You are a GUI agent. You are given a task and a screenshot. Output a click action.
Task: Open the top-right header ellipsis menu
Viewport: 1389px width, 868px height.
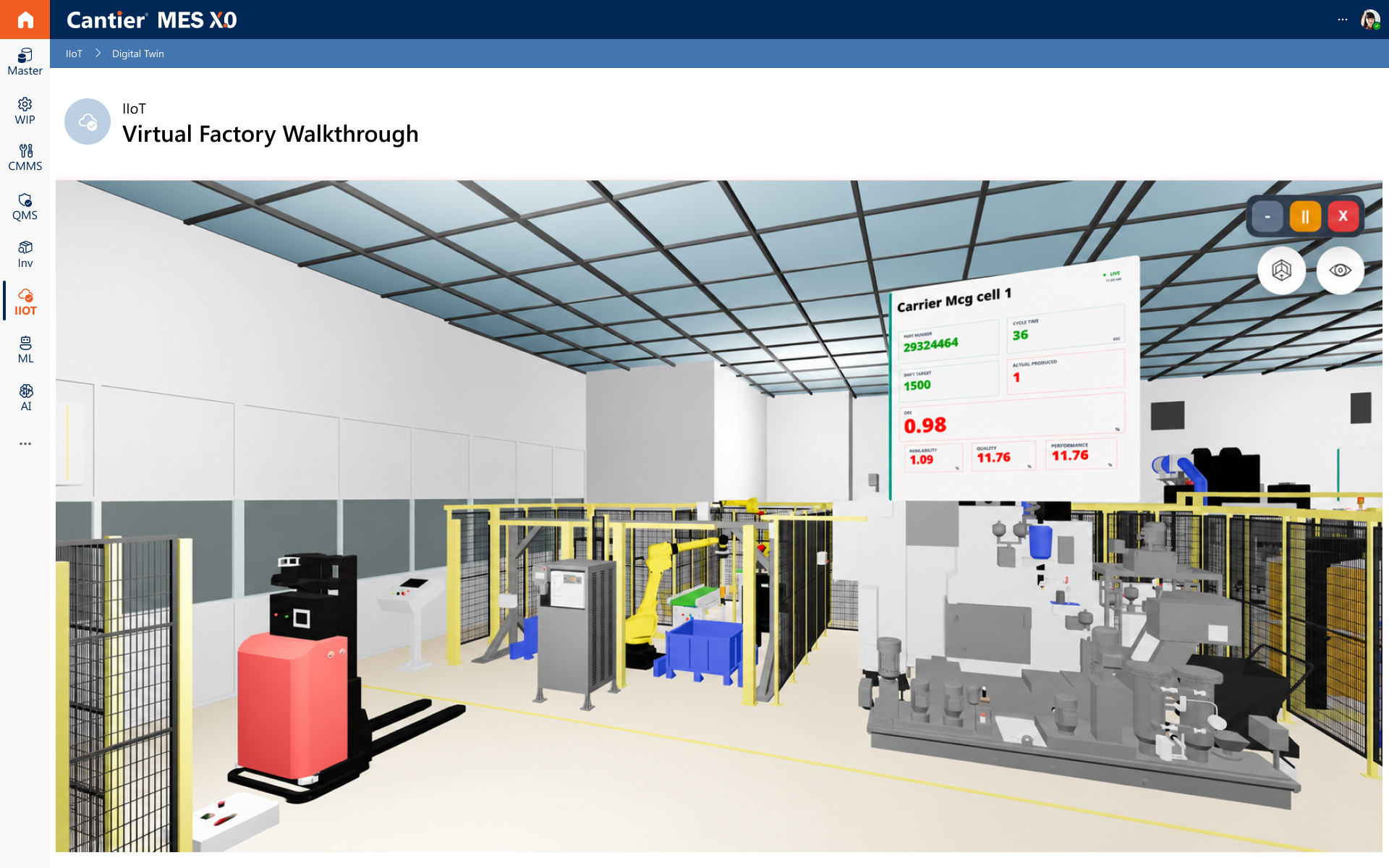1342,20
